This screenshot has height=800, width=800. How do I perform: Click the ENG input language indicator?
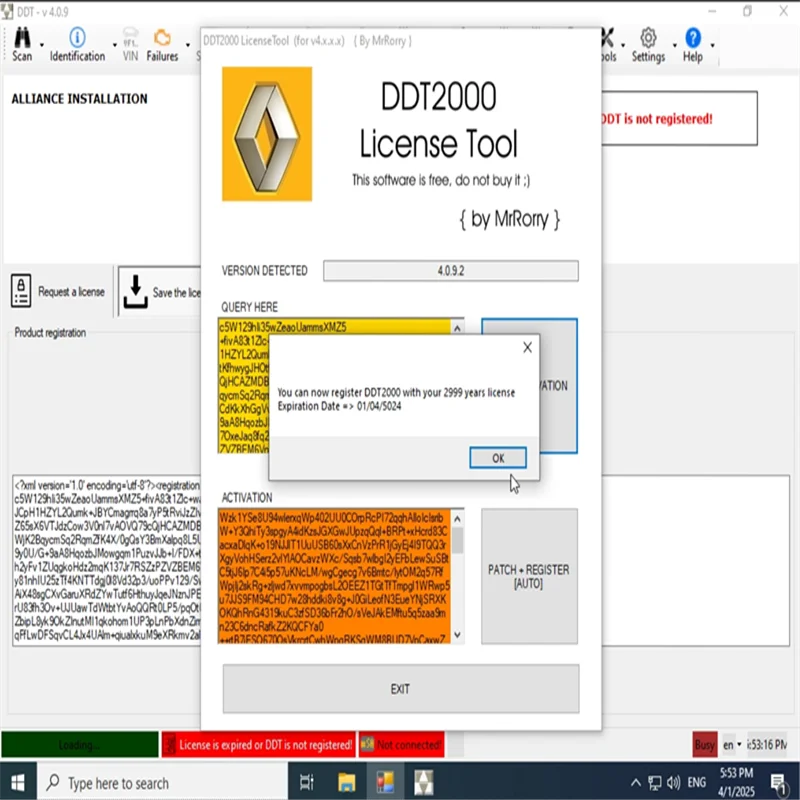[696, 782]
